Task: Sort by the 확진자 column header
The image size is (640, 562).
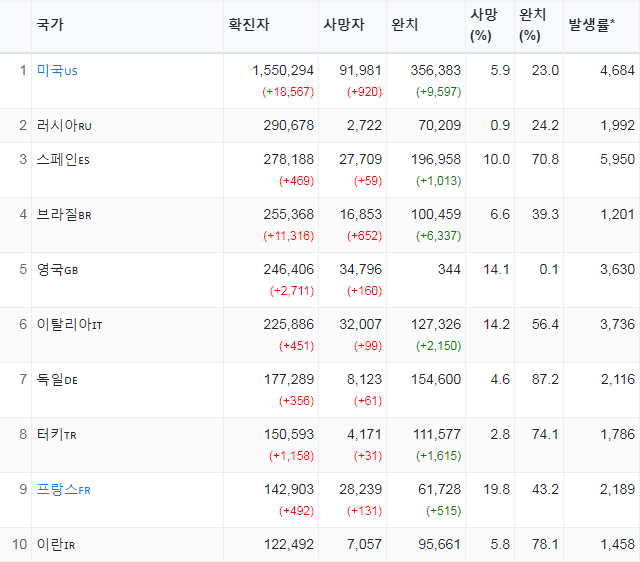Action: [x=249, y=24]
